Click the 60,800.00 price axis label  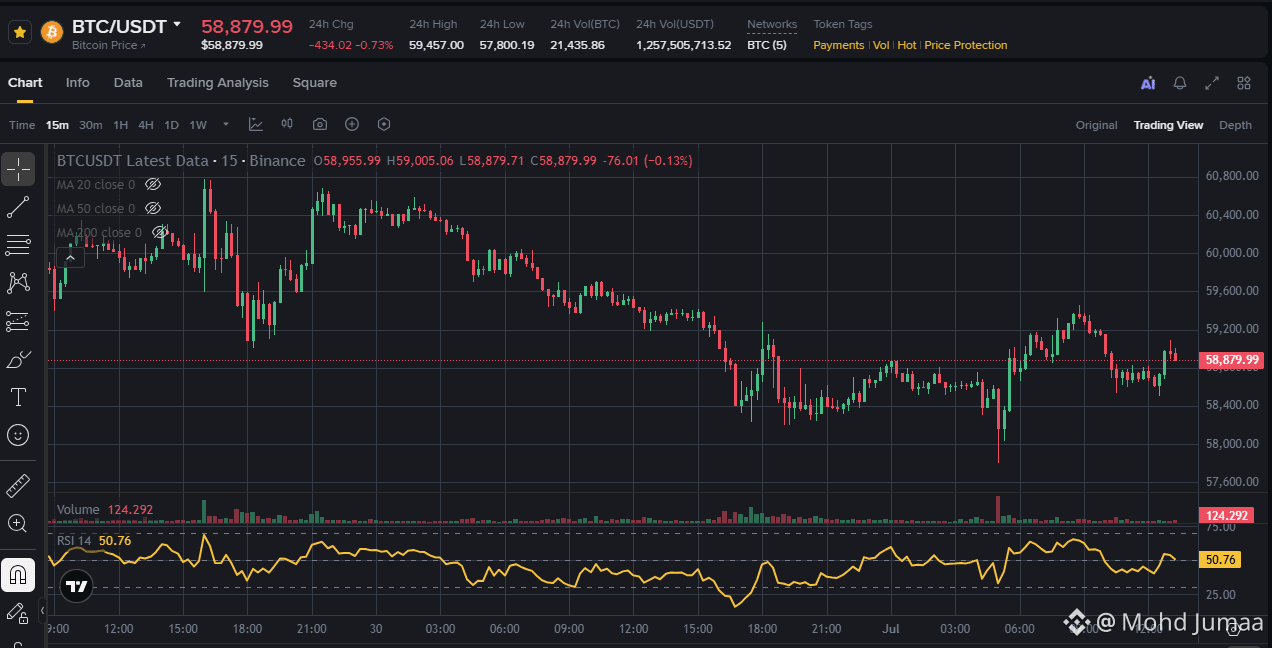click(1232, 177)
